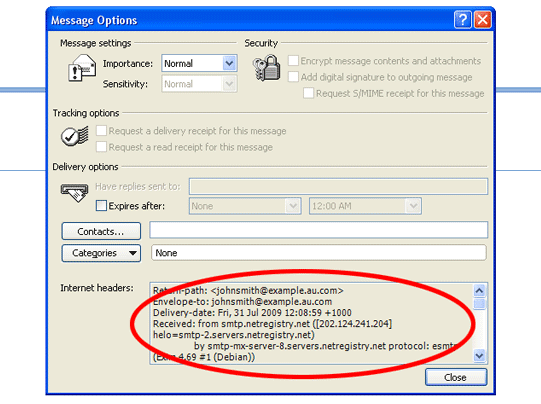Enable delivery receipt request checkbox
The width and height of the screenshot is (541, 404).
point(101,130)
